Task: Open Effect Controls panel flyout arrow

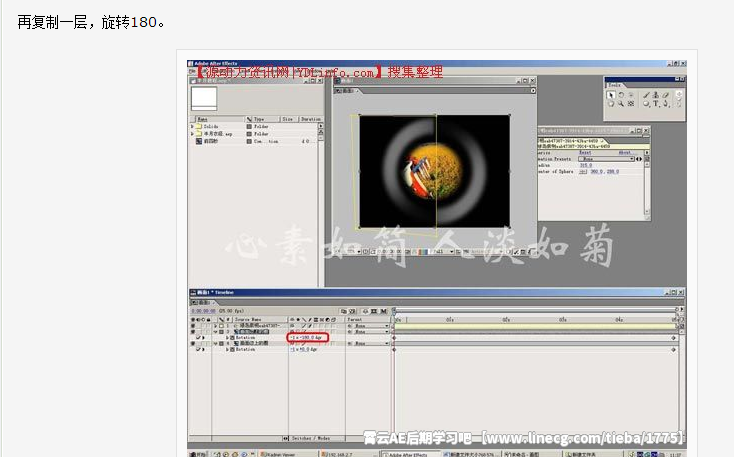Action: [x=647, y=153]
